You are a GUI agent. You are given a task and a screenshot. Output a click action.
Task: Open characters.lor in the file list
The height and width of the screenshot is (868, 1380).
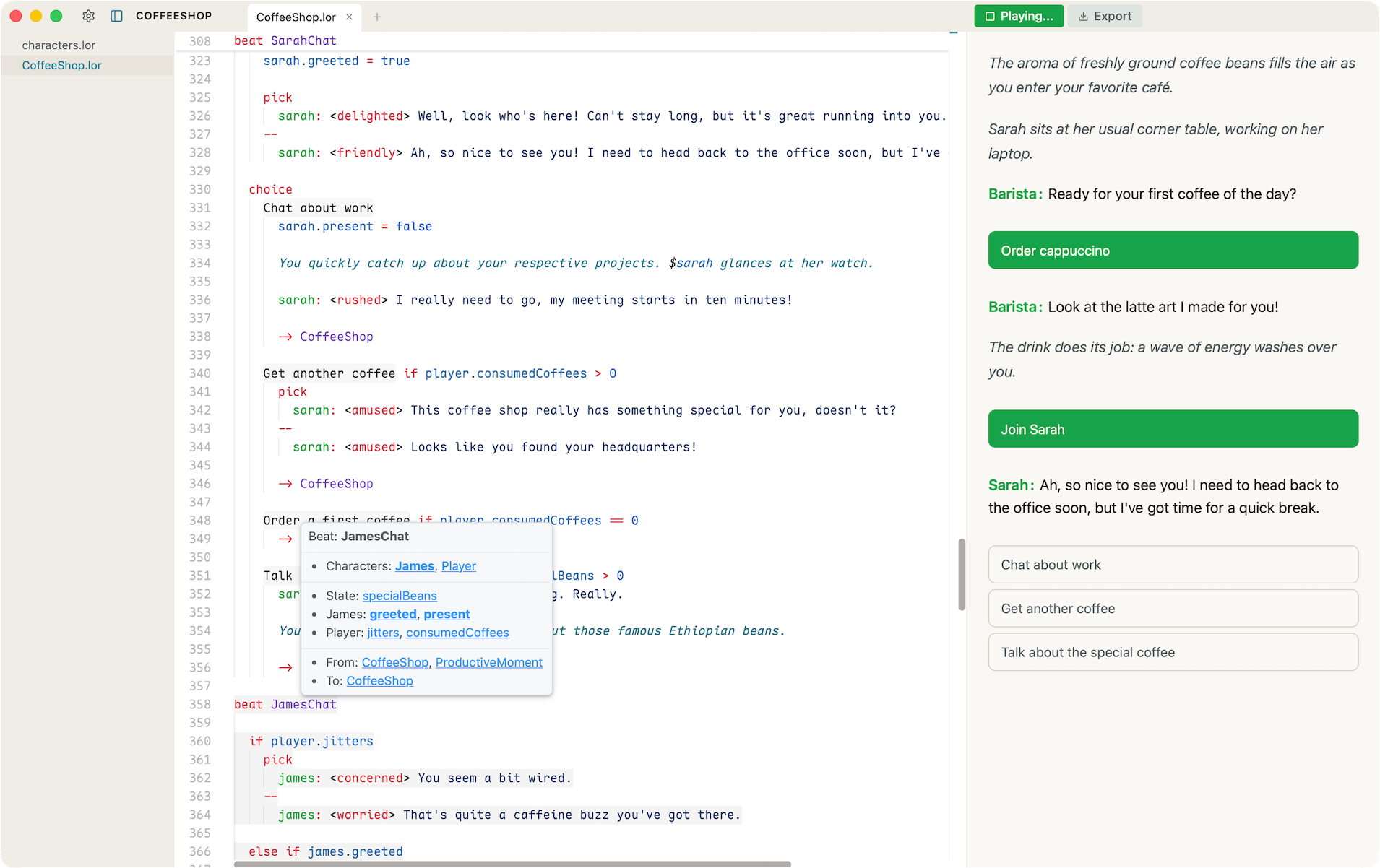click(59, 45)
